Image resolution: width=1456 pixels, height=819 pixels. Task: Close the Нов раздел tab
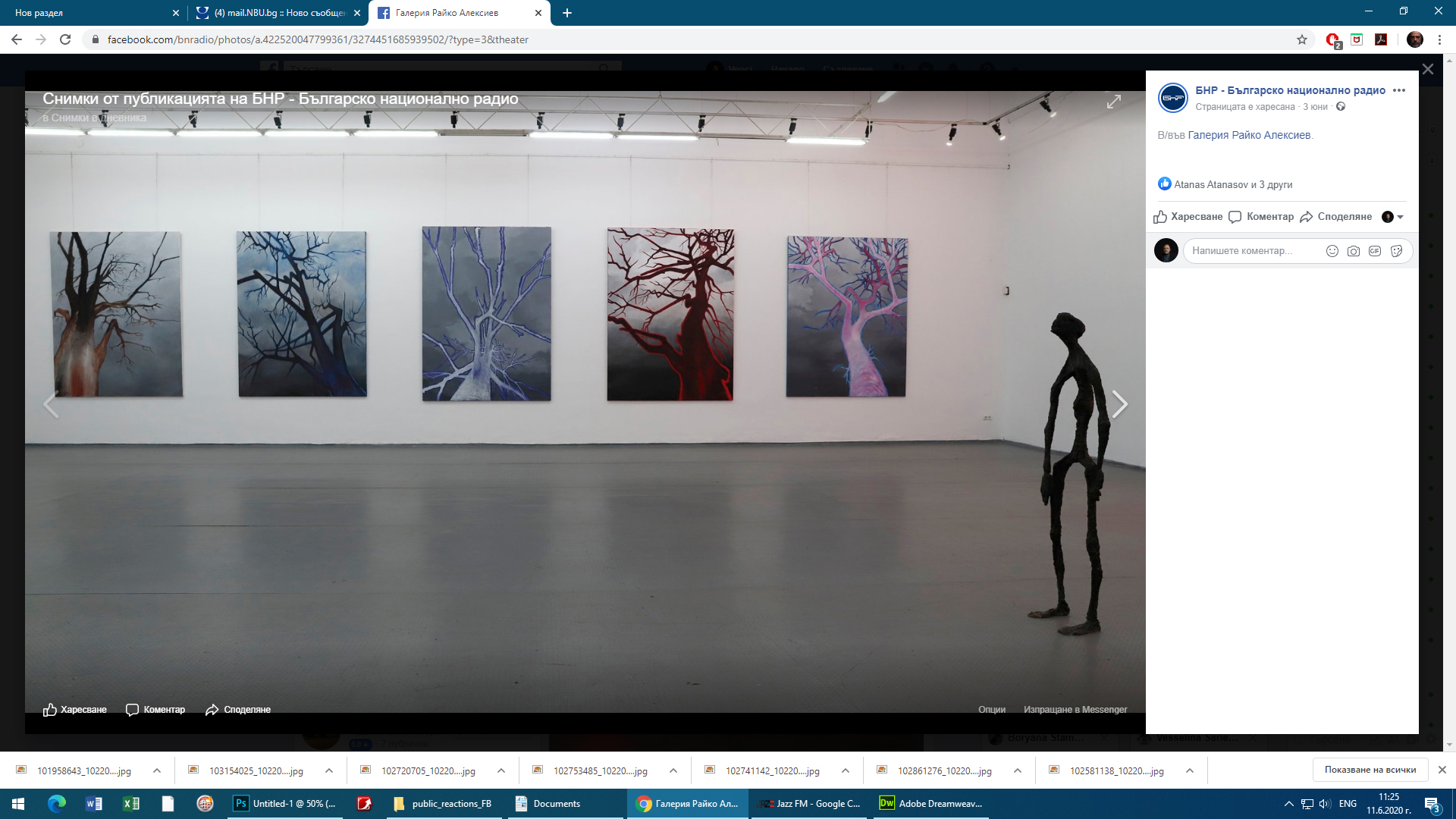click(176, 13)
